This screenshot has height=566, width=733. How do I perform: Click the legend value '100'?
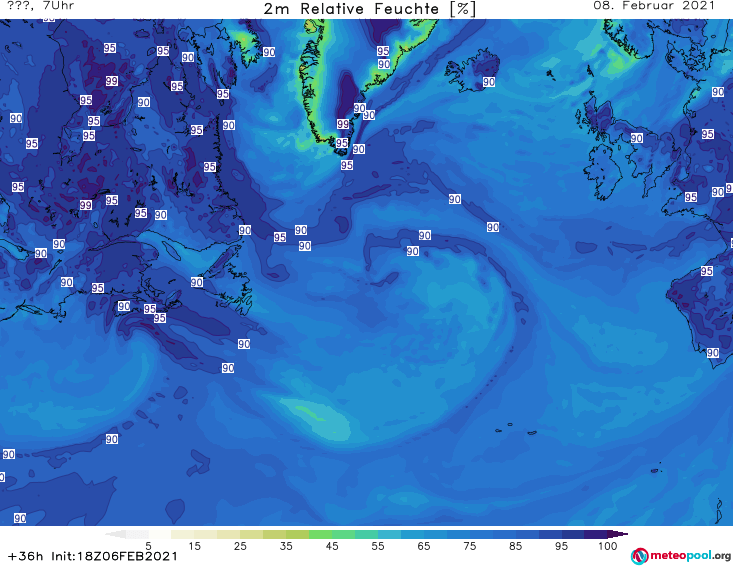tap(608, 546)
